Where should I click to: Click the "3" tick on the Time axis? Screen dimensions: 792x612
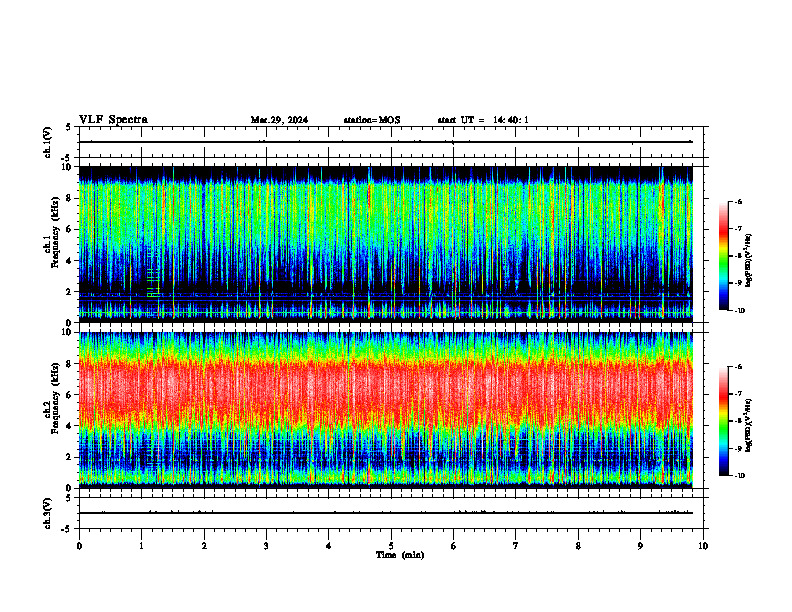(266, 546)
